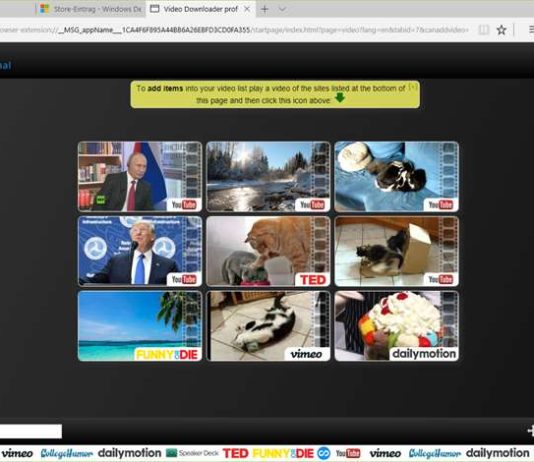The height and width of the screenshot is (462, 534).
Task: Add page to favorites star icon
Action: click(501, 30)
